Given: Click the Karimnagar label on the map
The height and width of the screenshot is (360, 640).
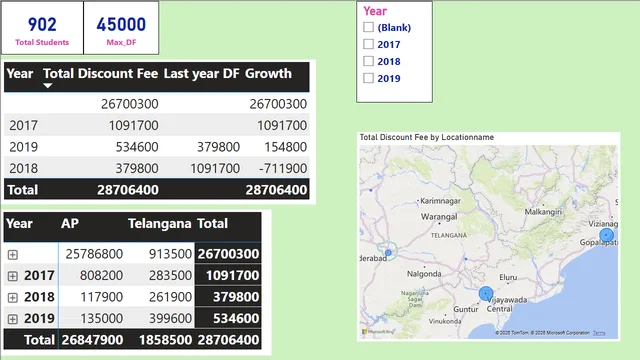Looking at the screenshot, I should click(440, 201).
